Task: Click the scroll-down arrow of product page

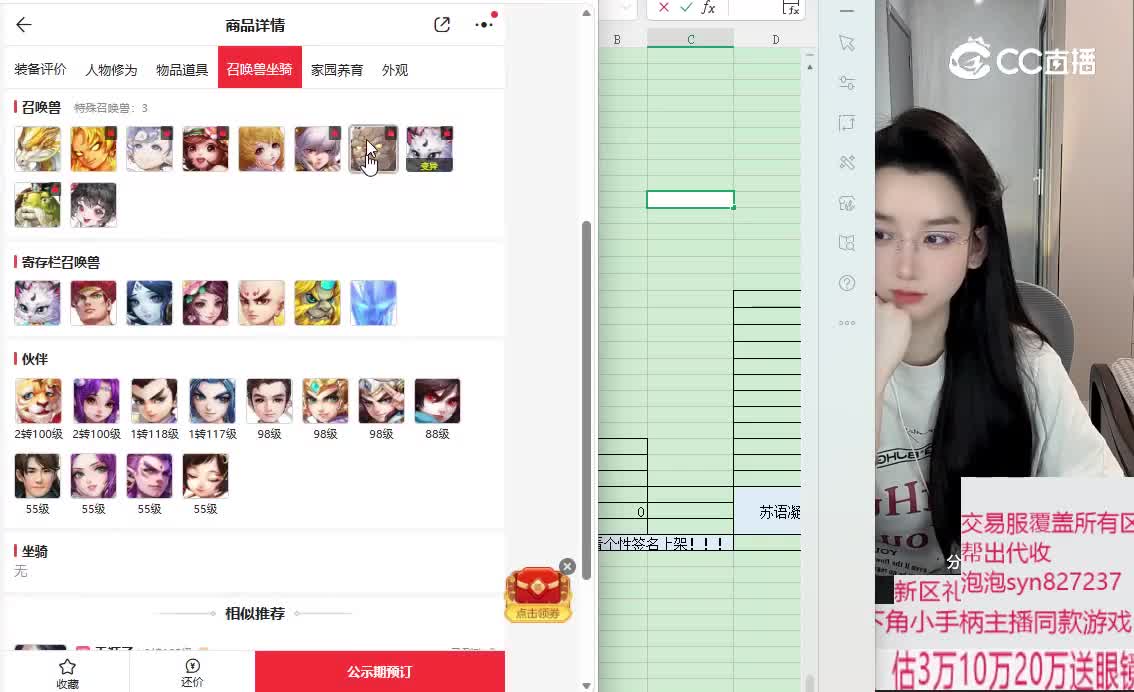Action: coord(587,685)
